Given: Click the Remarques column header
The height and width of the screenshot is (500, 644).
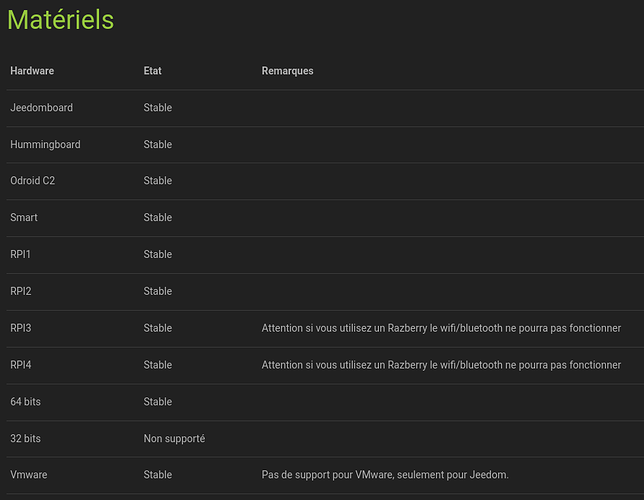Looking at the screenshot, I should (x=288, y=71).
